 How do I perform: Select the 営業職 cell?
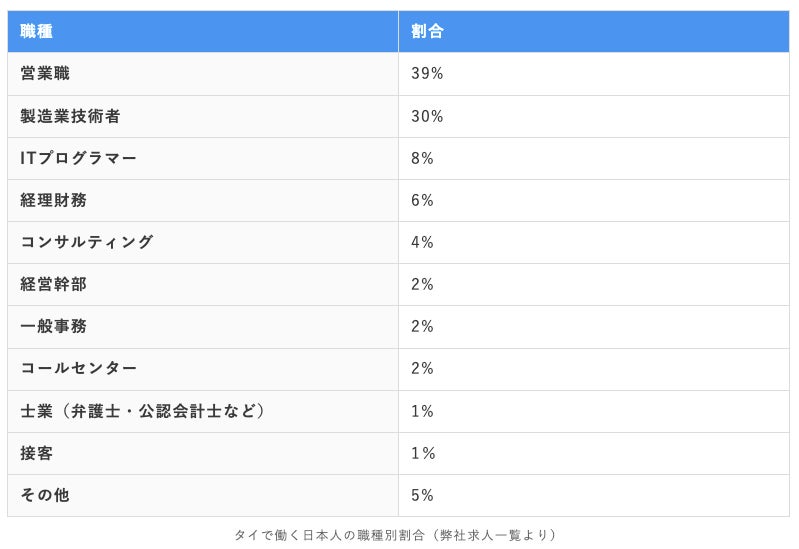coord(46,74)
